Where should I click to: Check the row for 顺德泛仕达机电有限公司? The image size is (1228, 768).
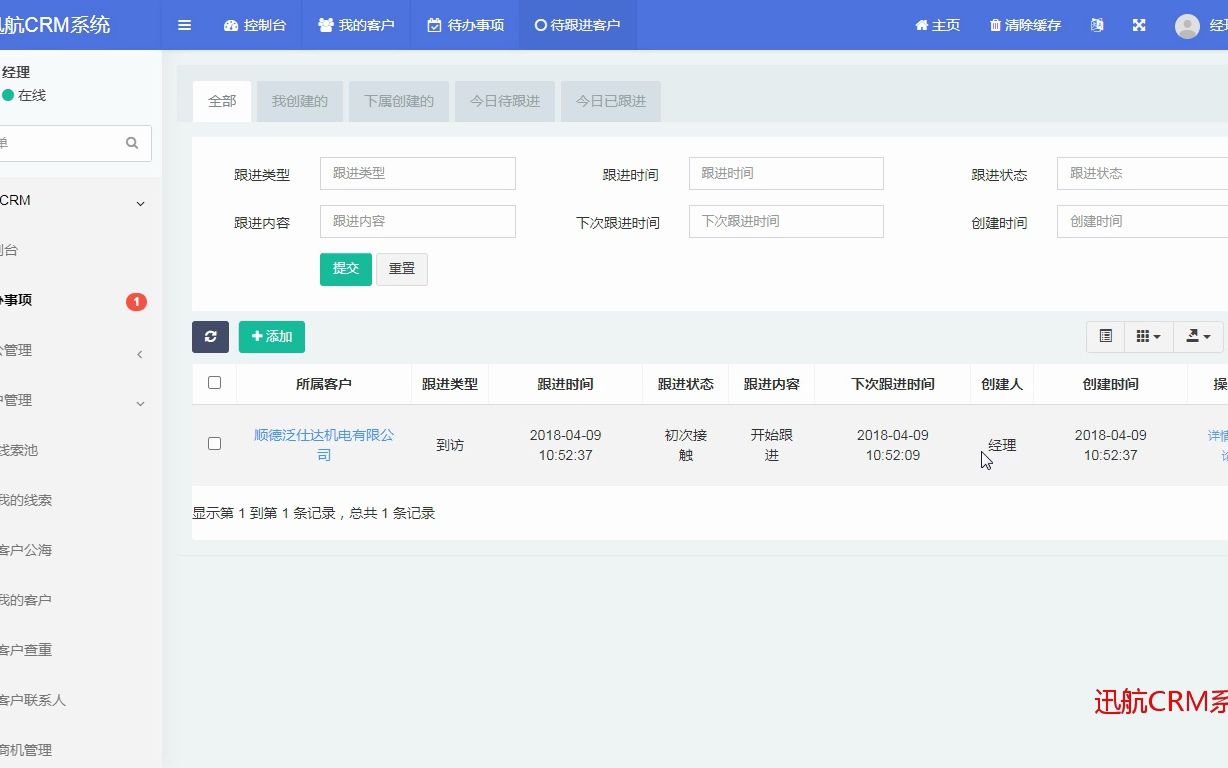[214, 443]
